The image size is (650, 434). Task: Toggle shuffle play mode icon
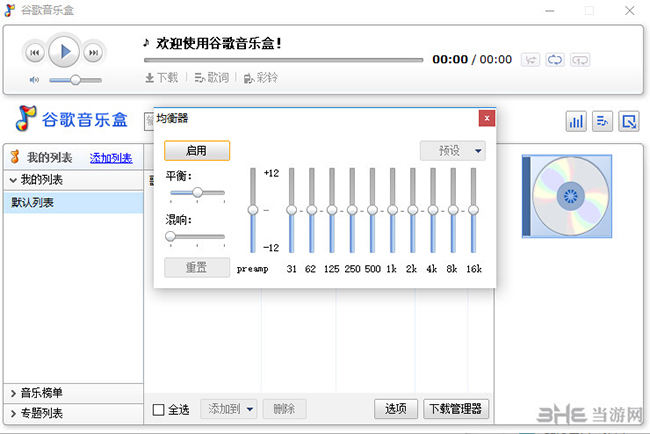point(530,60)
